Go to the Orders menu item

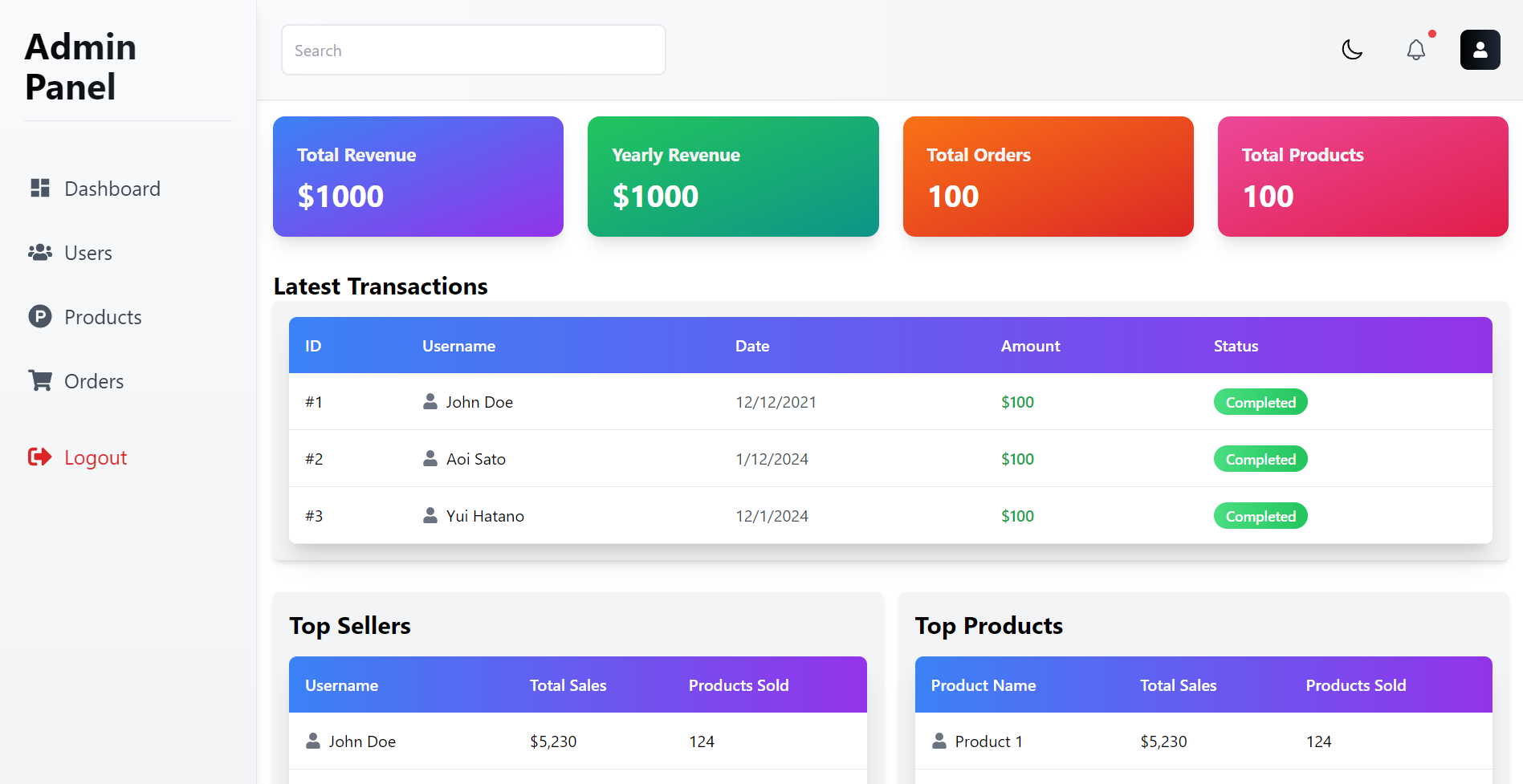[x=94, y=381]
